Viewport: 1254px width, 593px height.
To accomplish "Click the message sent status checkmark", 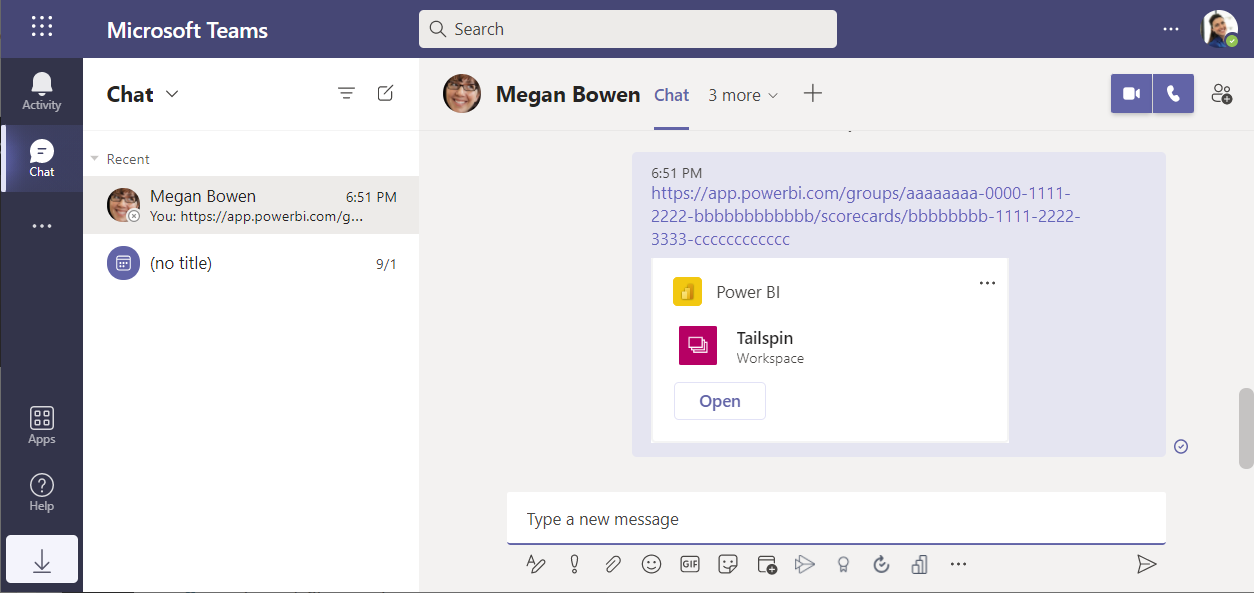I will tap(1181, 446).
